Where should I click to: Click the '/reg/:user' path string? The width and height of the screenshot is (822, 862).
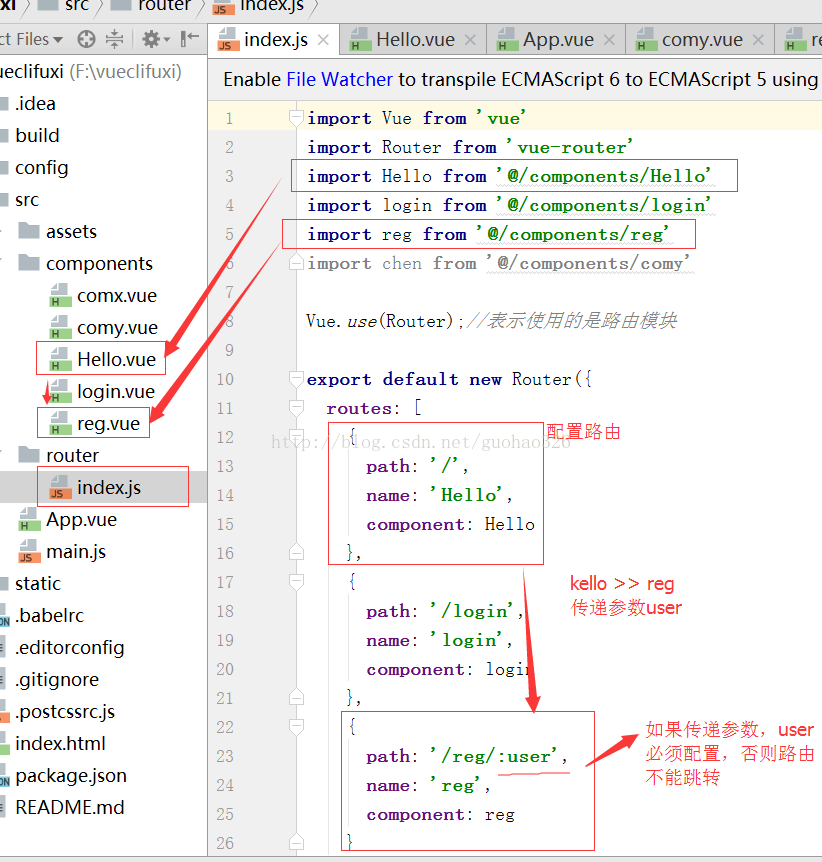(493, 756)
